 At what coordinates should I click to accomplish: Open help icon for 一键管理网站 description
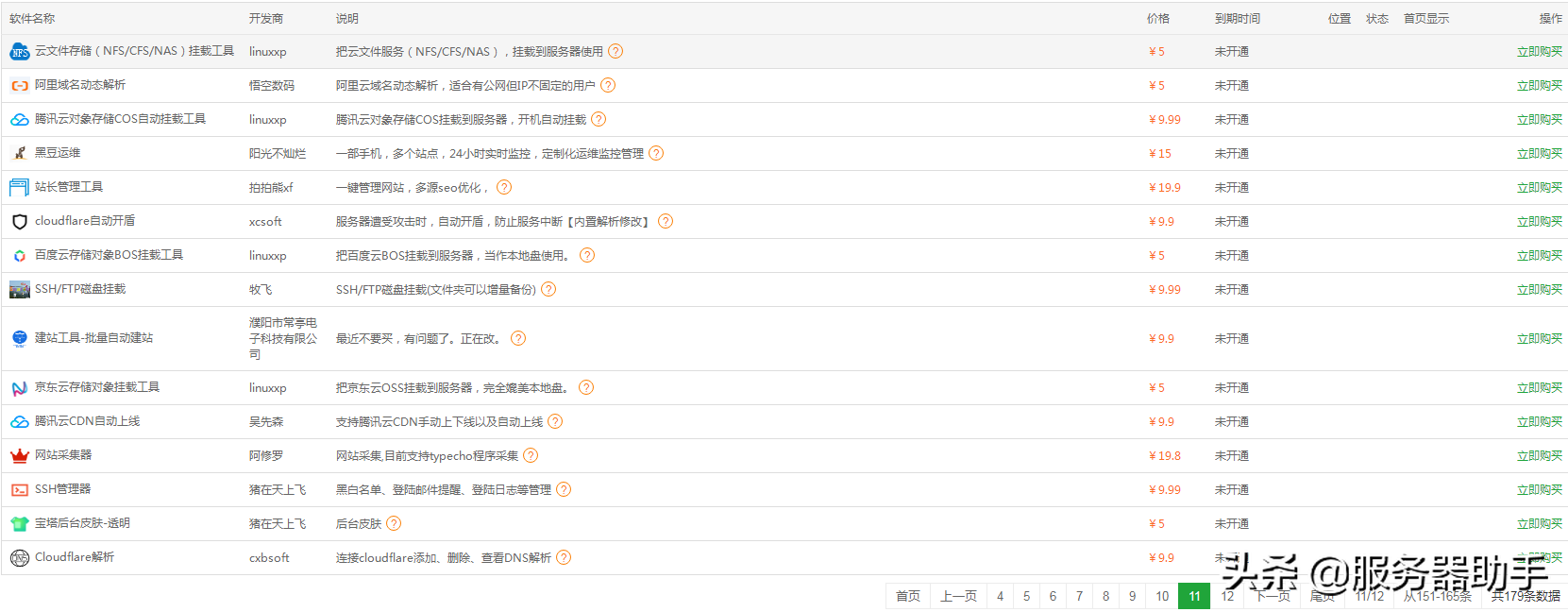pyautogui.click(x=504, y=187)
